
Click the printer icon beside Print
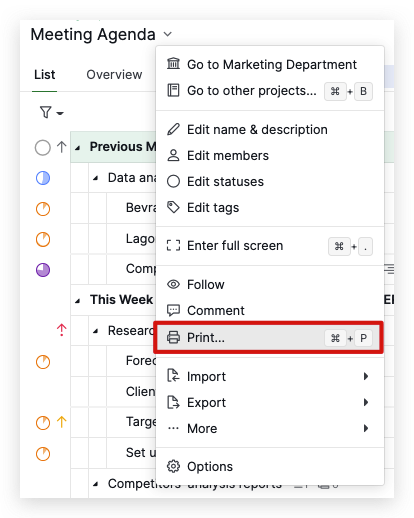pos(173,337)
